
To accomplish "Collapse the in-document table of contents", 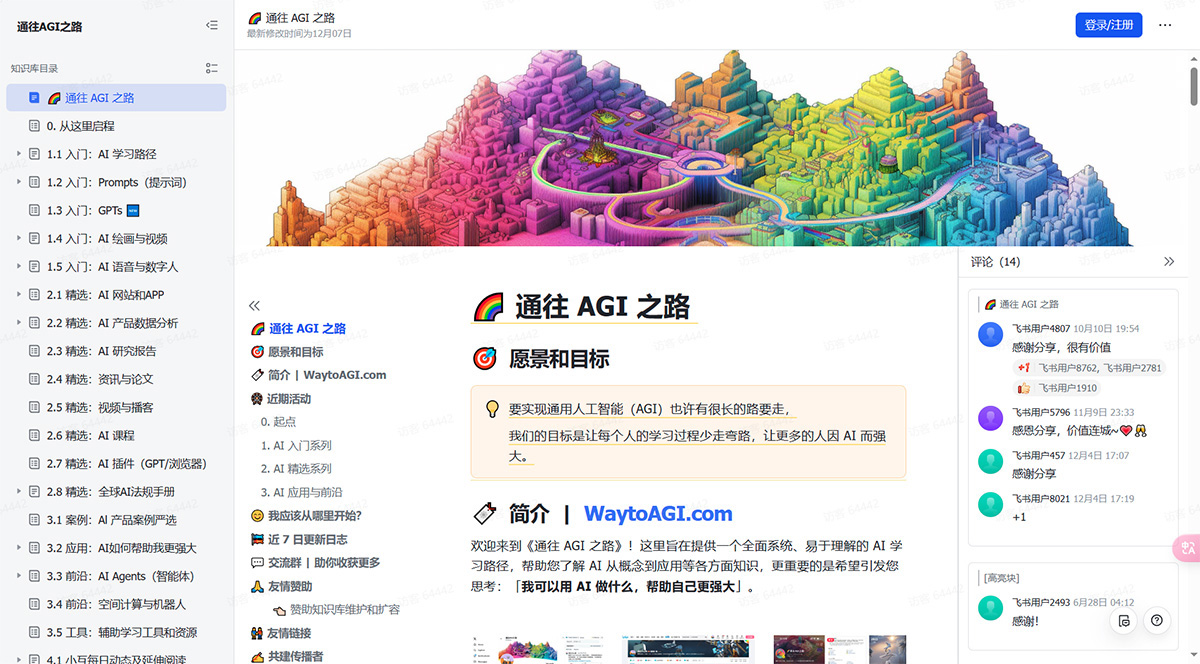I will tap(254, 305).
